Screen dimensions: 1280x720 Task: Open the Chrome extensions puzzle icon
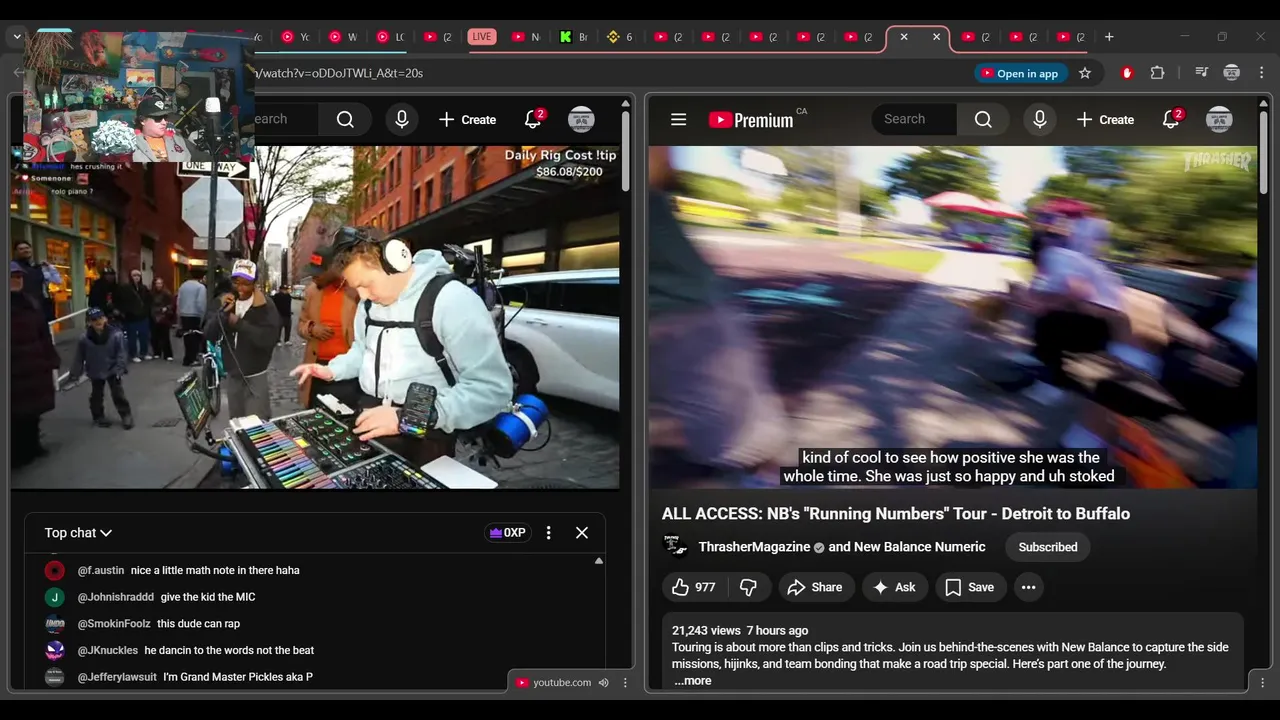[1158, 73]
